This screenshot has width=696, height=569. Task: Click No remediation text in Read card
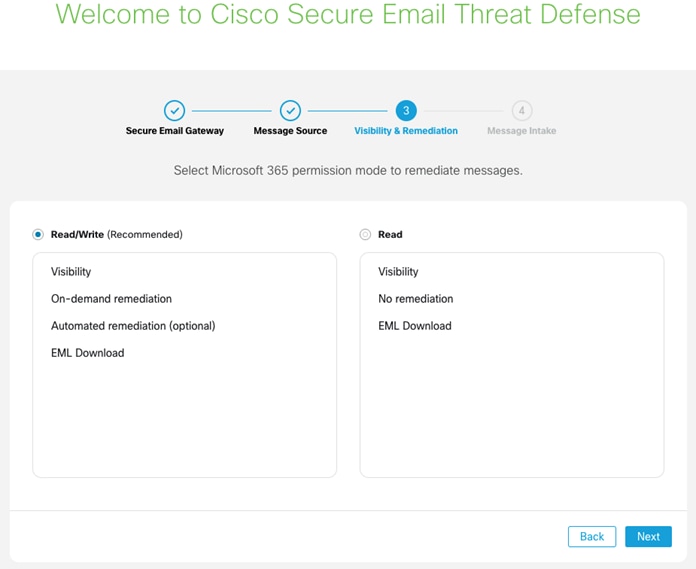415,299
